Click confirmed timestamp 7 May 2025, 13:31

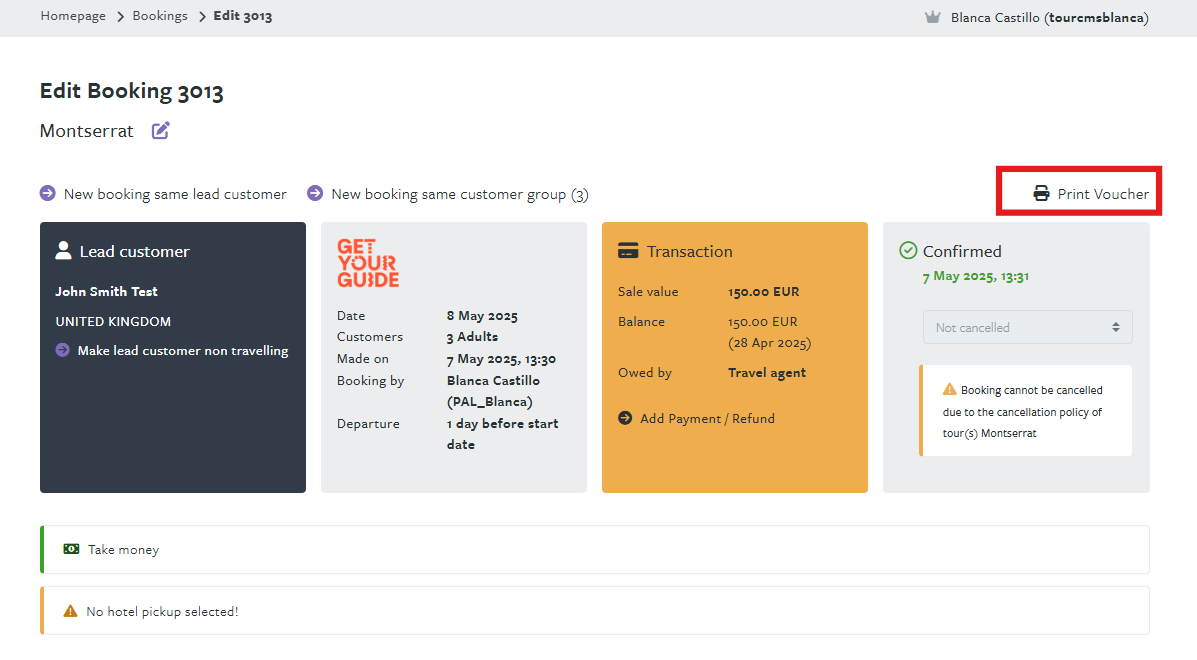(x=976, y=276)
